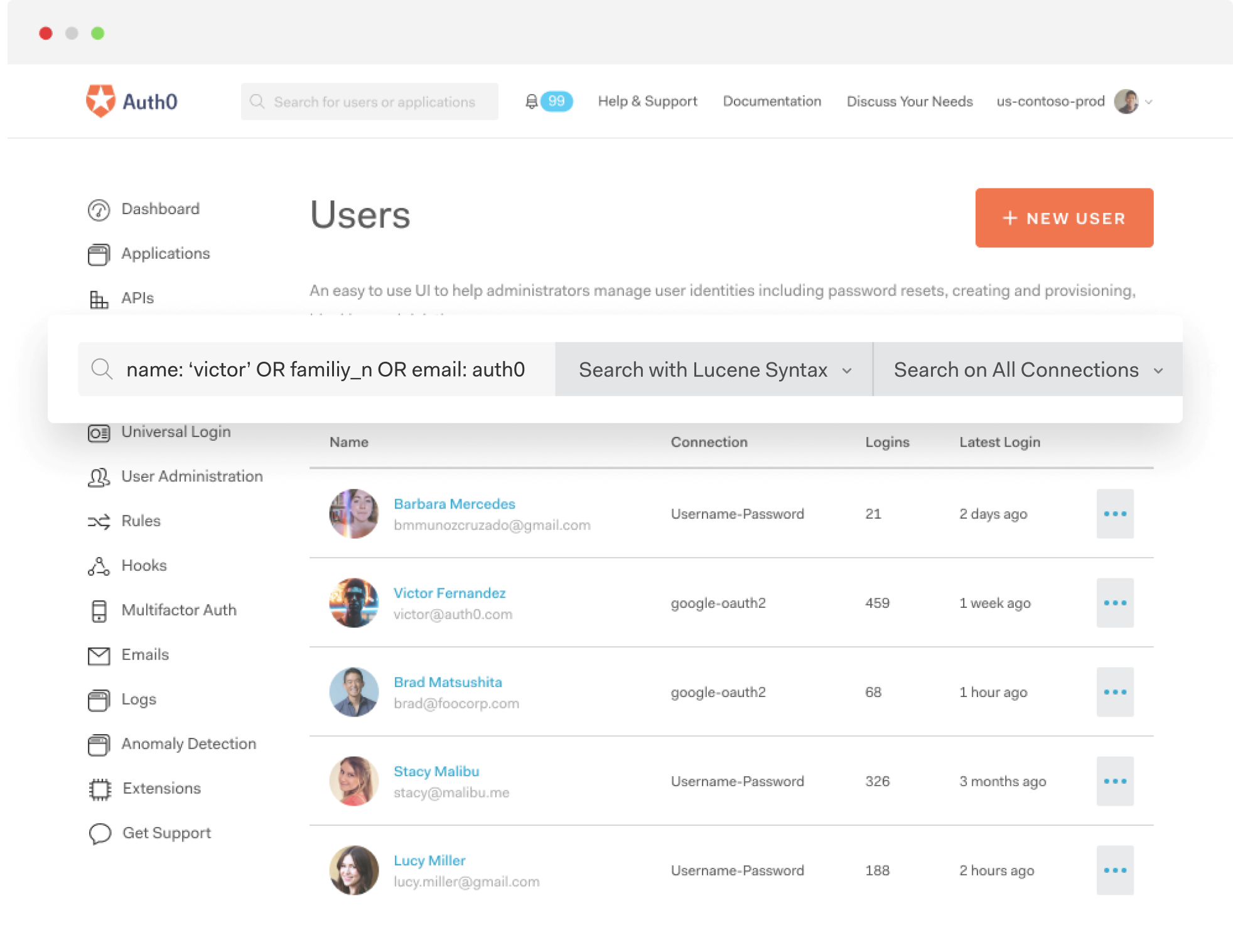The width and height of the screenshot is (1233, 952).
Task: Click the New User button
Action: tap(1064, 218)
